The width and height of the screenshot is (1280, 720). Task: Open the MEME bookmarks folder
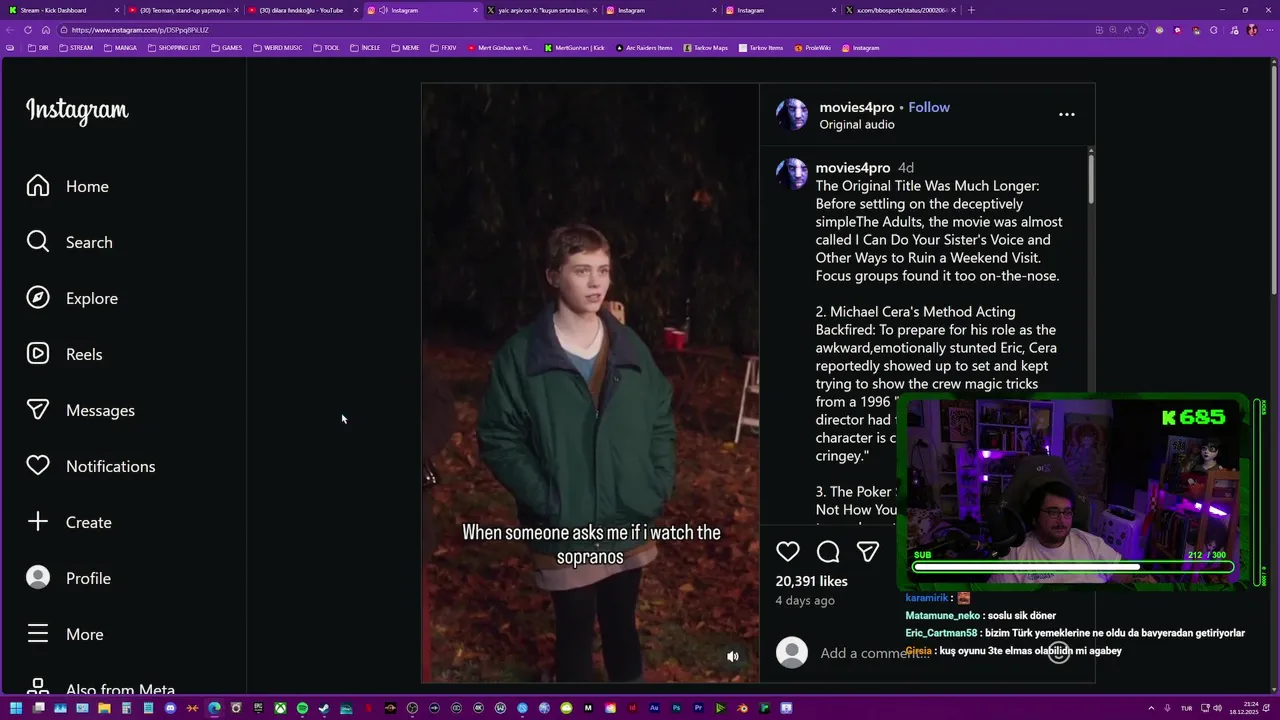[405, 48]
